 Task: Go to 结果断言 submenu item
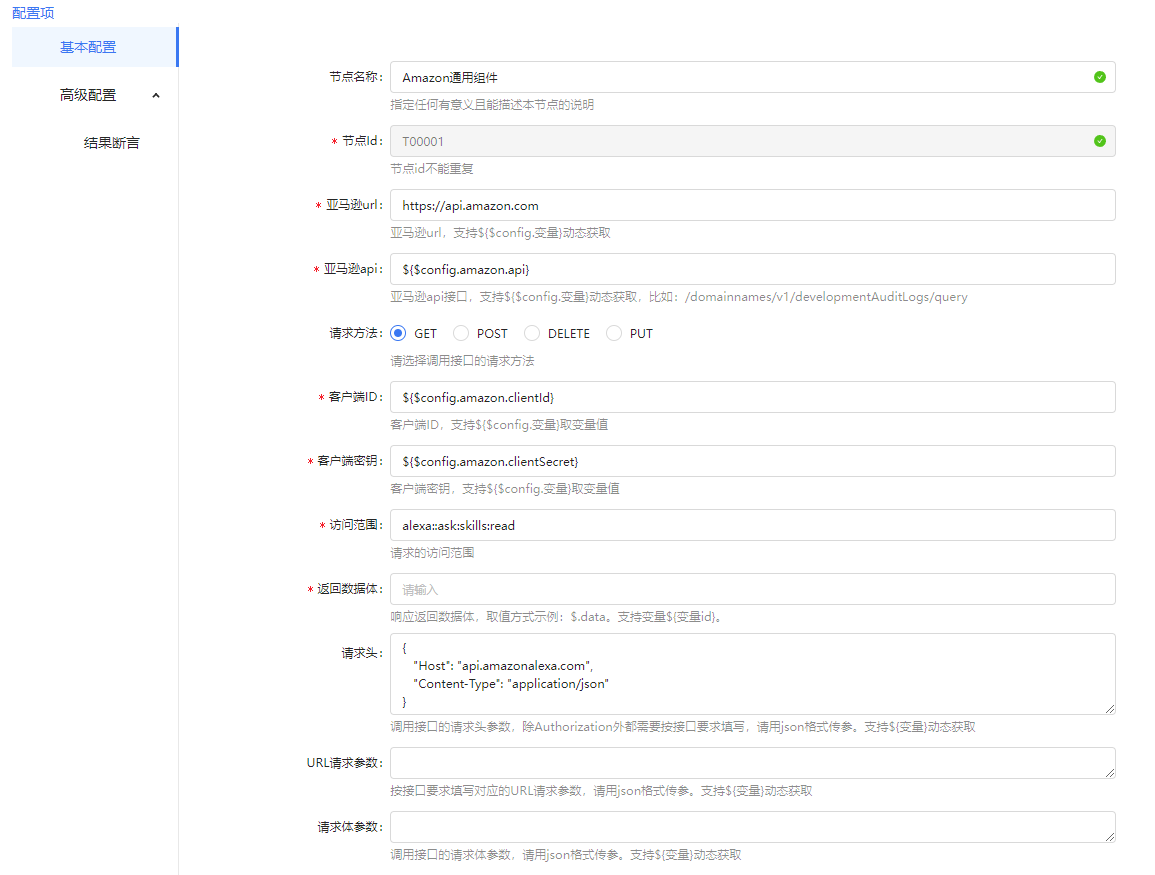click(111, 143)
